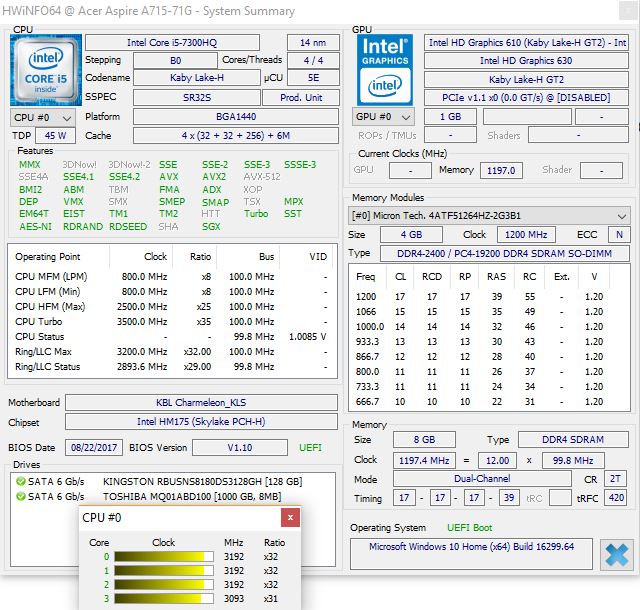Expand the Micron Tech memory module dropdown
The width and height of the screenshot is (640, 610).
489,216
